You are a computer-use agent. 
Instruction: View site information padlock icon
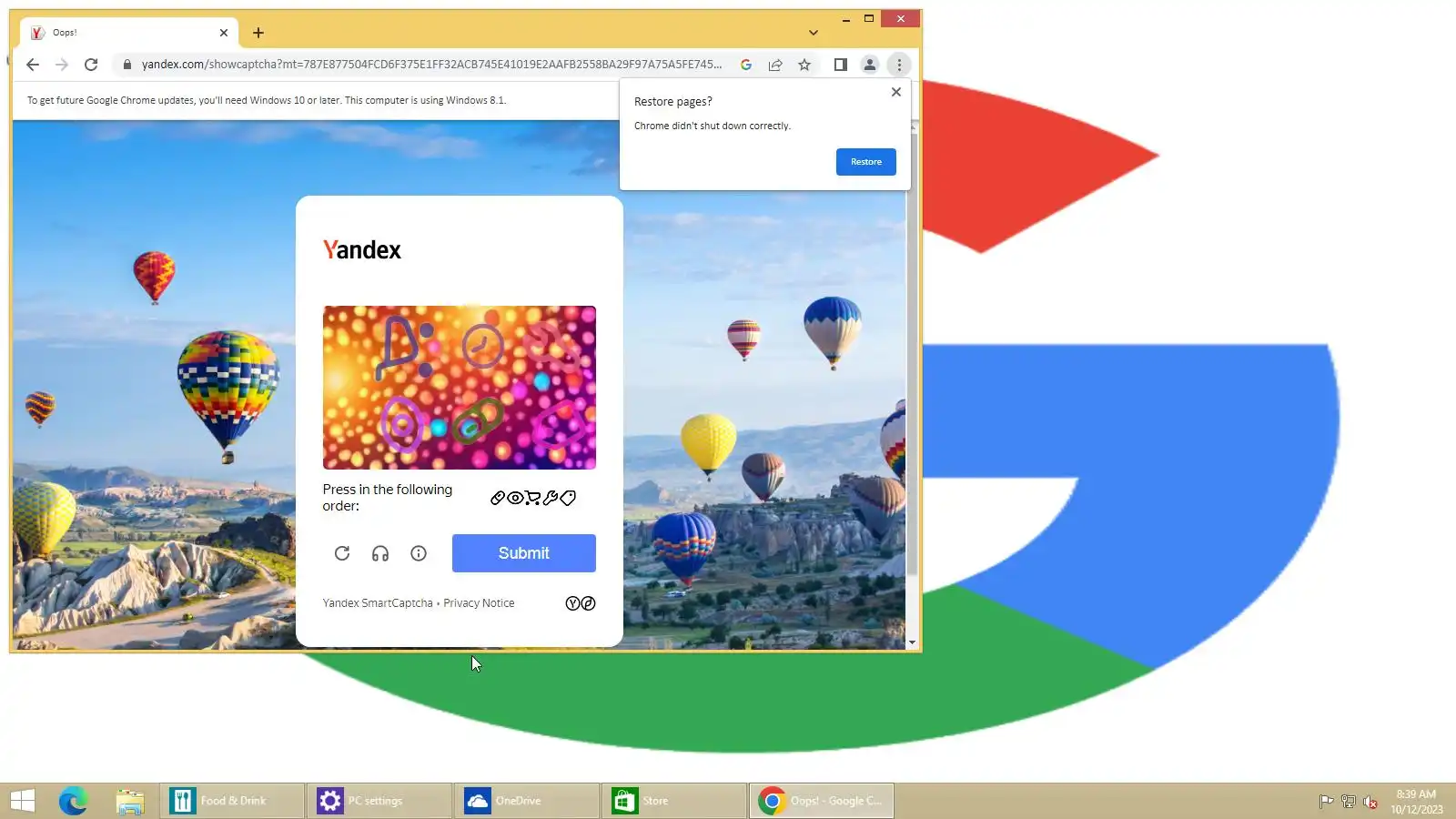[127, 65]
